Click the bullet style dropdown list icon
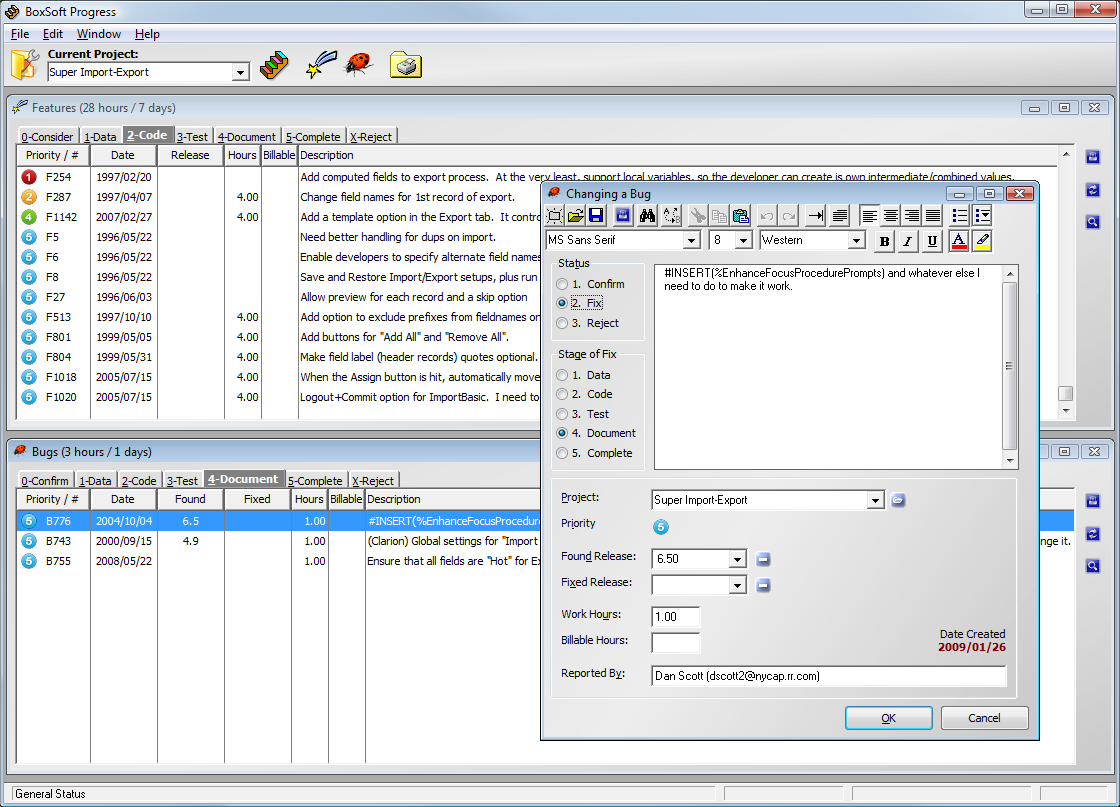1120x807 pixels. point(982,216)
